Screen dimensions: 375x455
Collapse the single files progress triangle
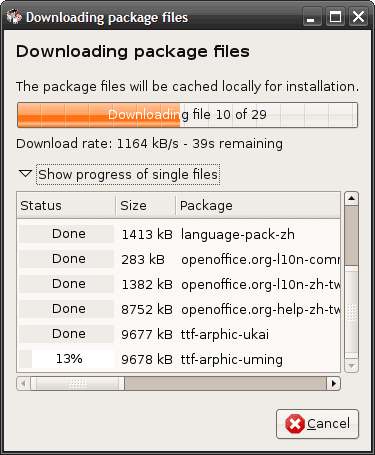(25, 174)
